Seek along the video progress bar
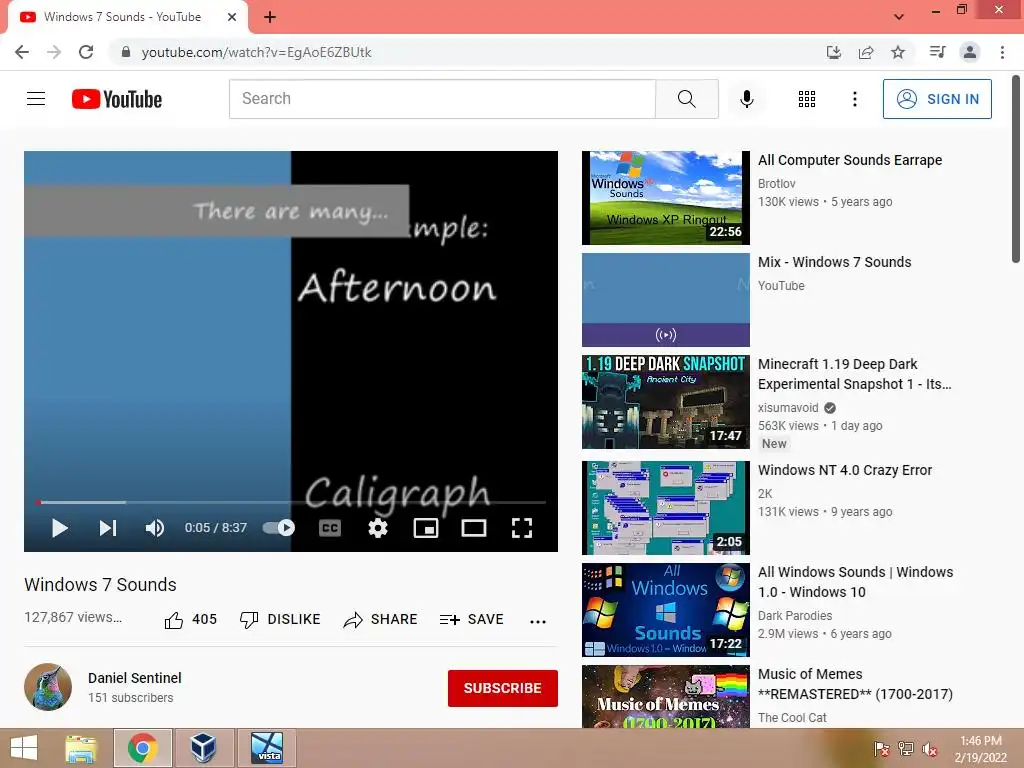 [291, 502]
